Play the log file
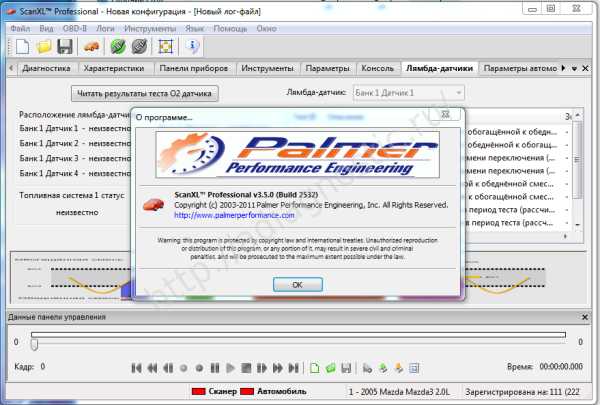Viewport: 600px width, 405px height. 230,368
